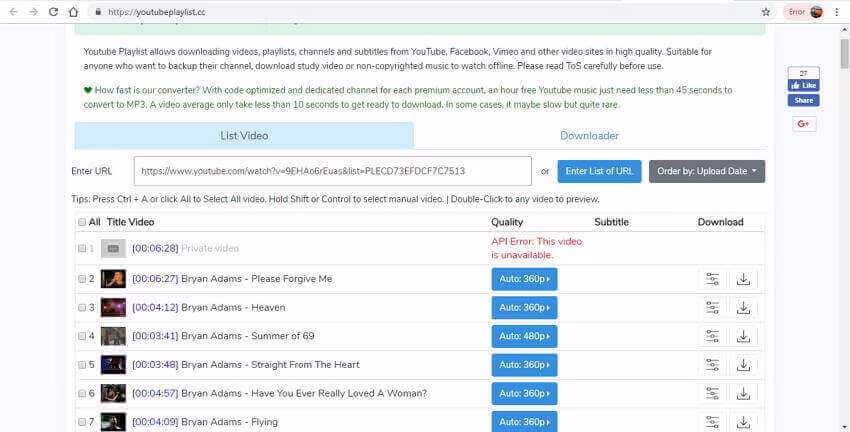
Task: Switch to the Downloader tab
Action: (x=589, y=136)
